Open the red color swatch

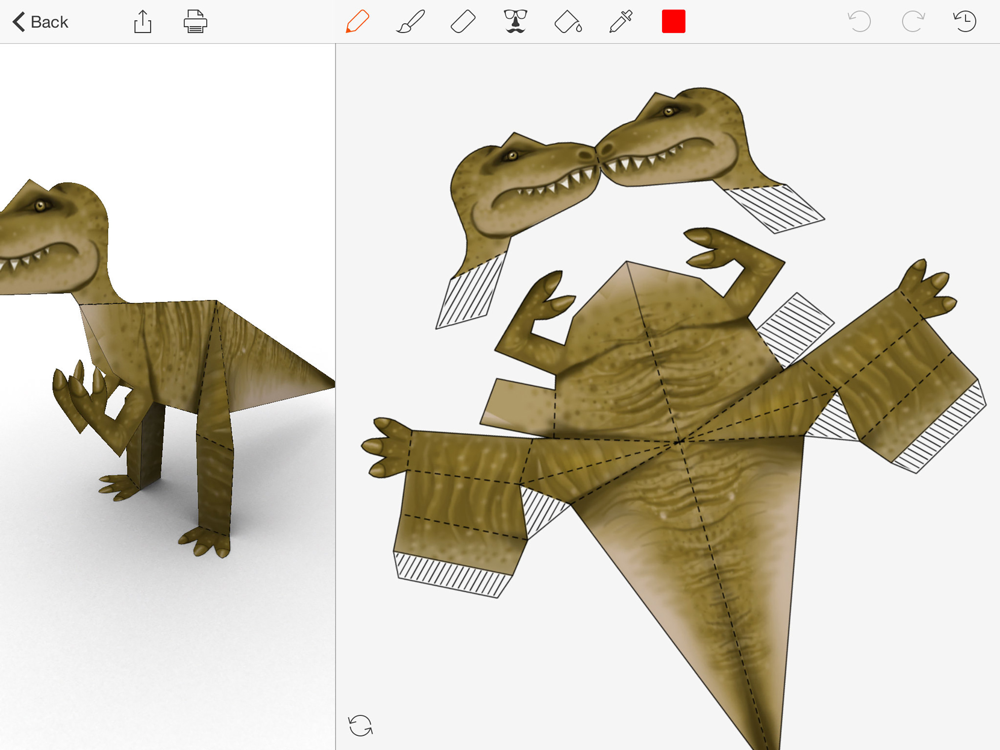point(673,22)
